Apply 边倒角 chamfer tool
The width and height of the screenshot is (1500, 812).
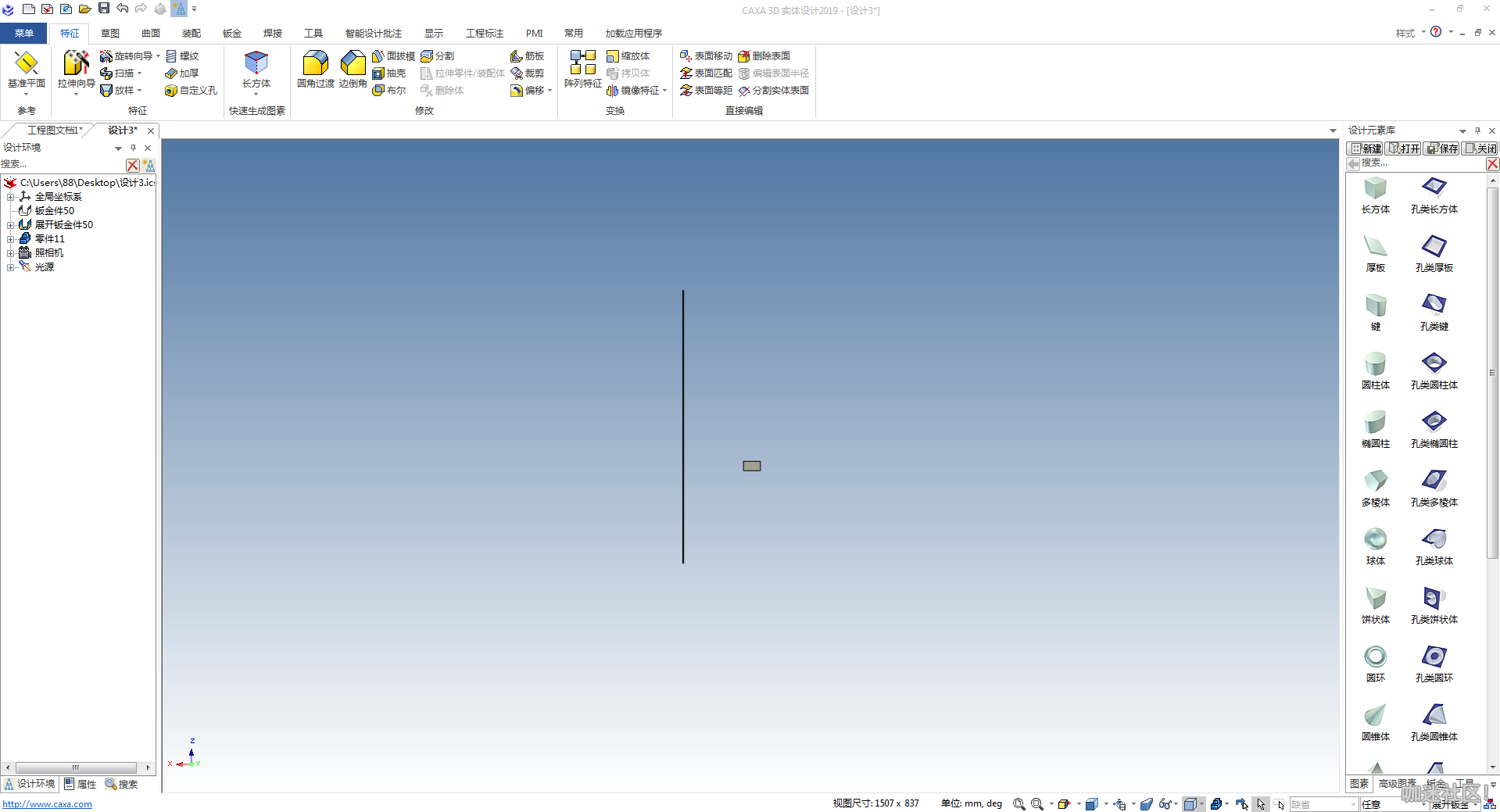coord(353,70)
